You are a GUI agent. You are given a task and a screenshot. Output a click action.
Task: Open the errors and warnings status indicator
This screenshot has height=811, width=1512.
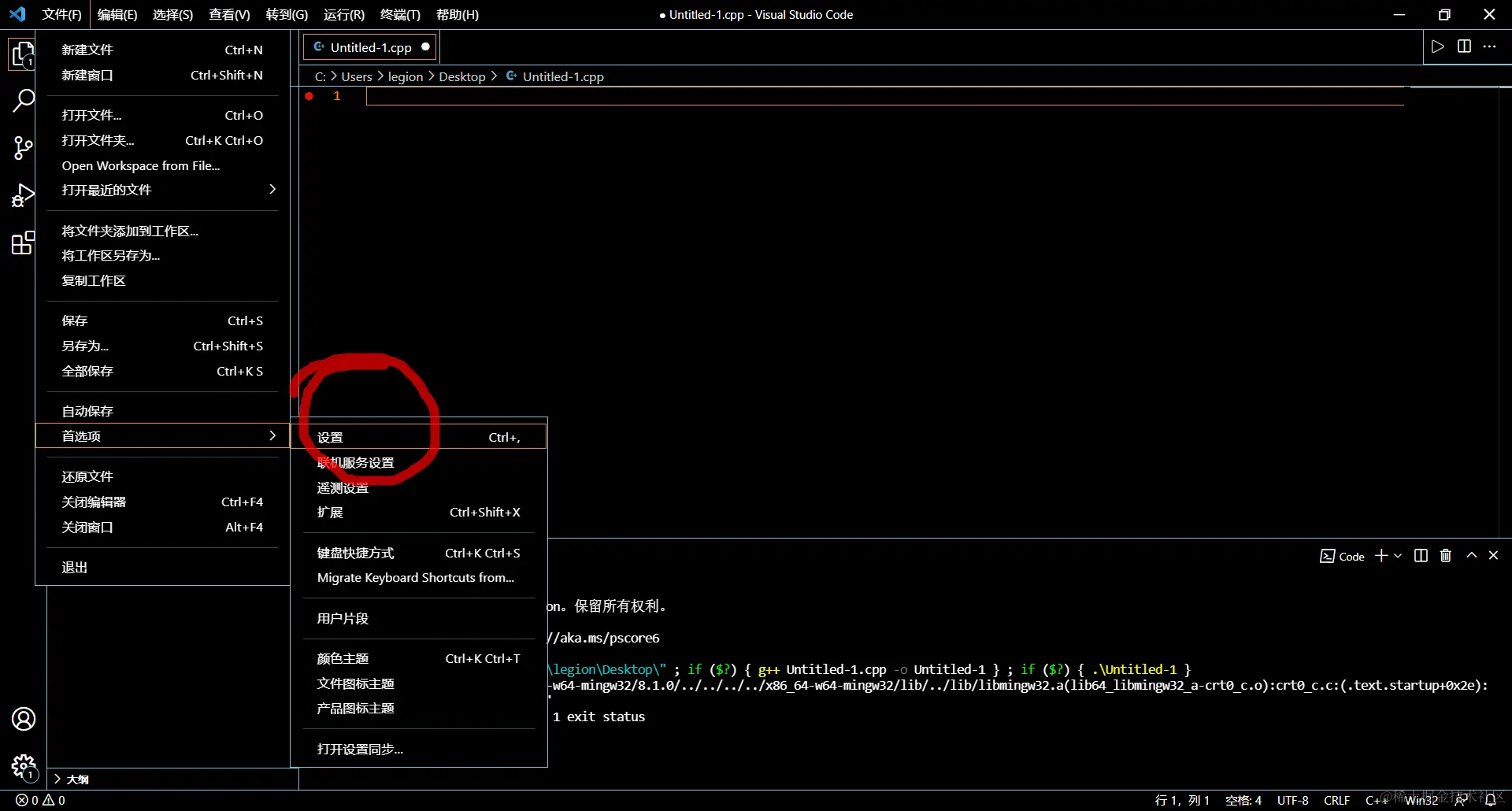[41, 800]
